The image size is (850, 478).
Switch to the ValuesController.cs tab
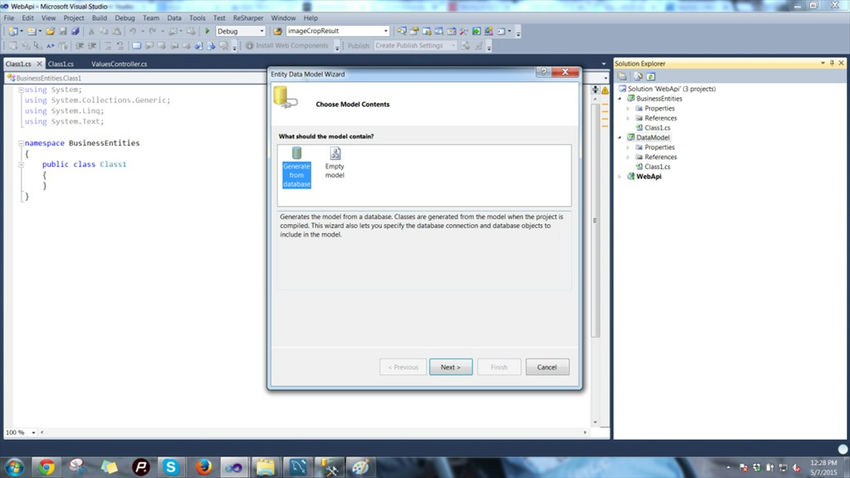[119, 64]
